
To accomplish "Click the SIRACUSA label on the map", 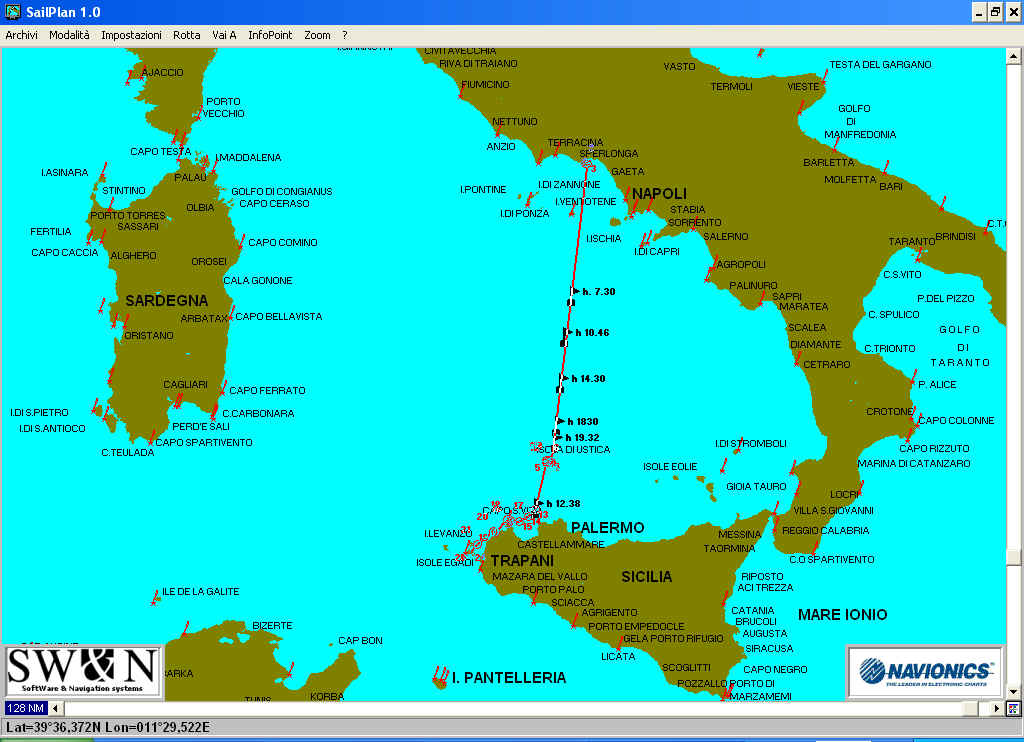I will point(769,649).
